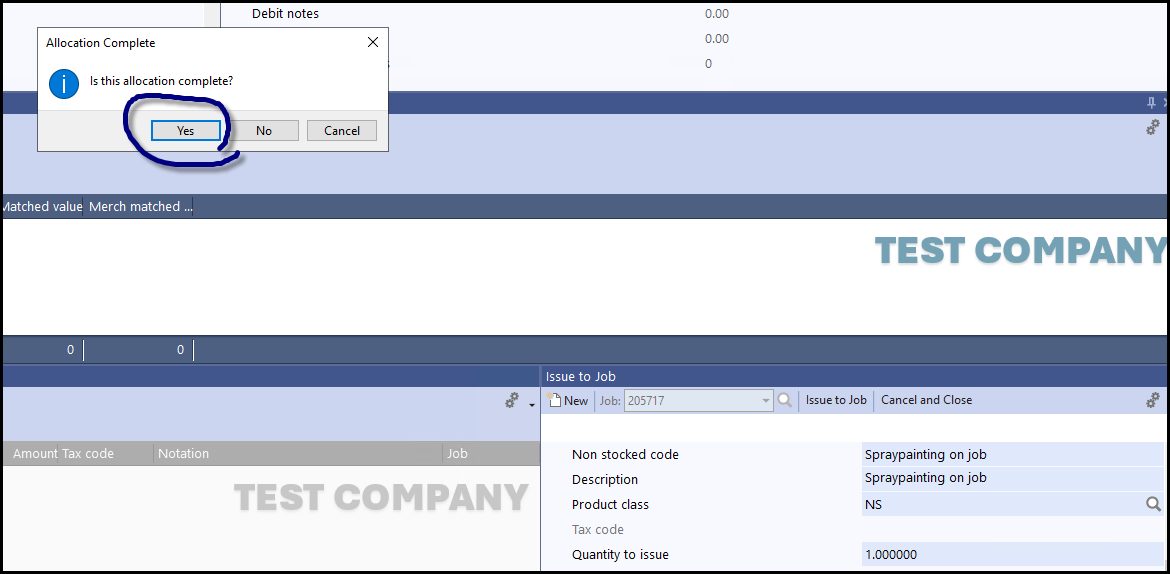The height and width of the screenshot is (574, 1170).
Task: Cancel the Allocation Complete dialog
Action: [341, 131]
